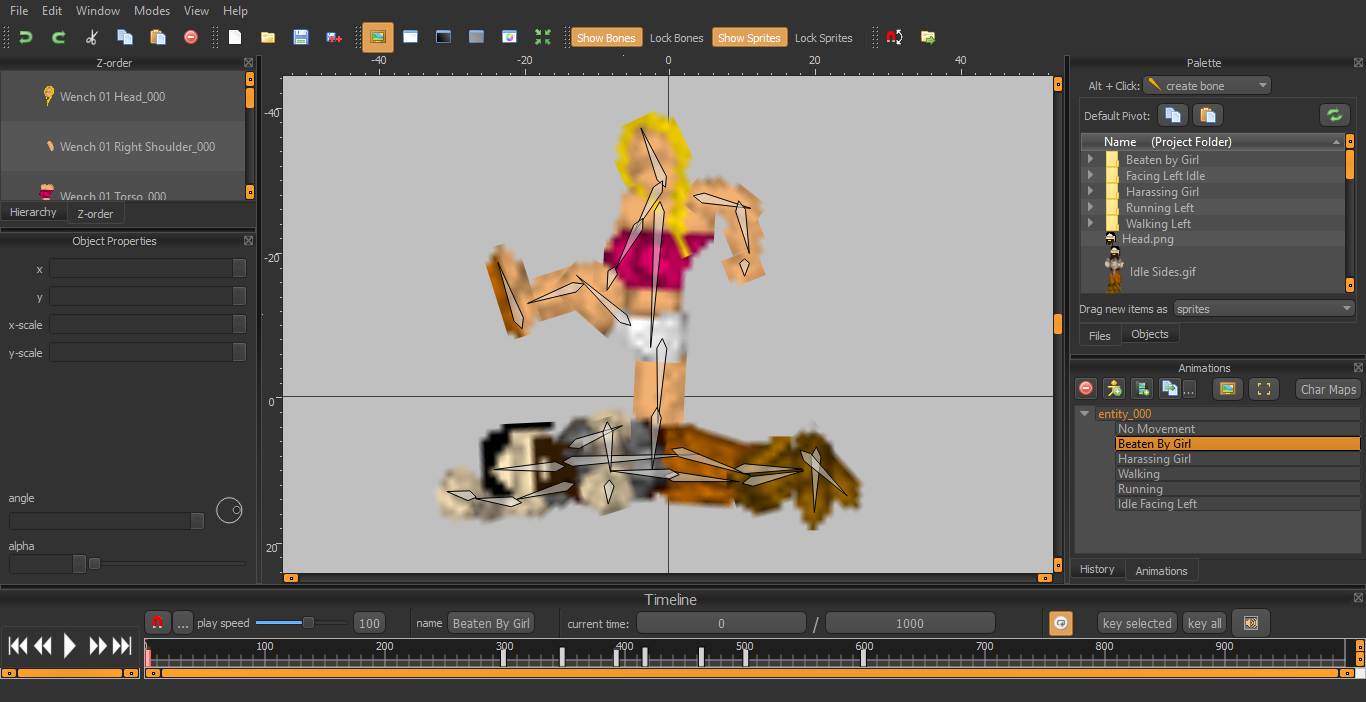This screenshot has height=702, width=1366.
Task: Toggle the Show Bones button
Action: tap(606, 38)
